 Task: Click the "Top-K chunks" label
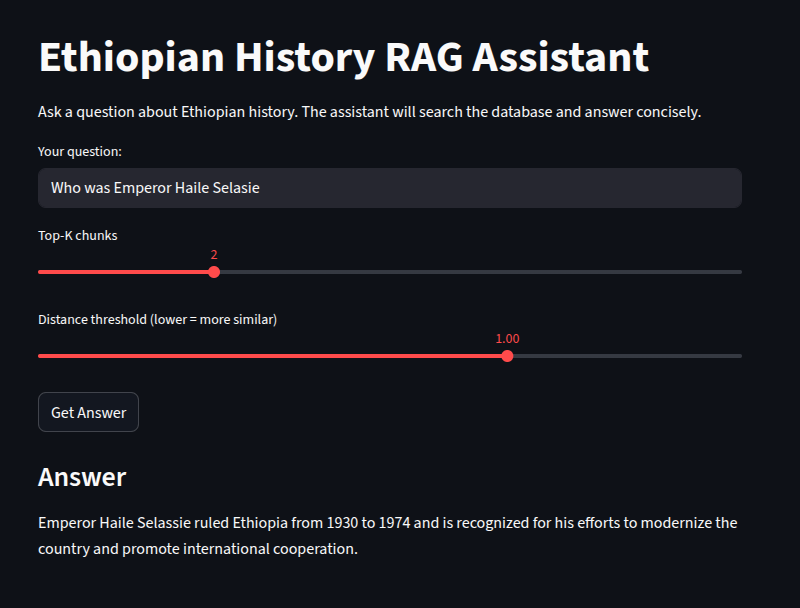point(77,236)
